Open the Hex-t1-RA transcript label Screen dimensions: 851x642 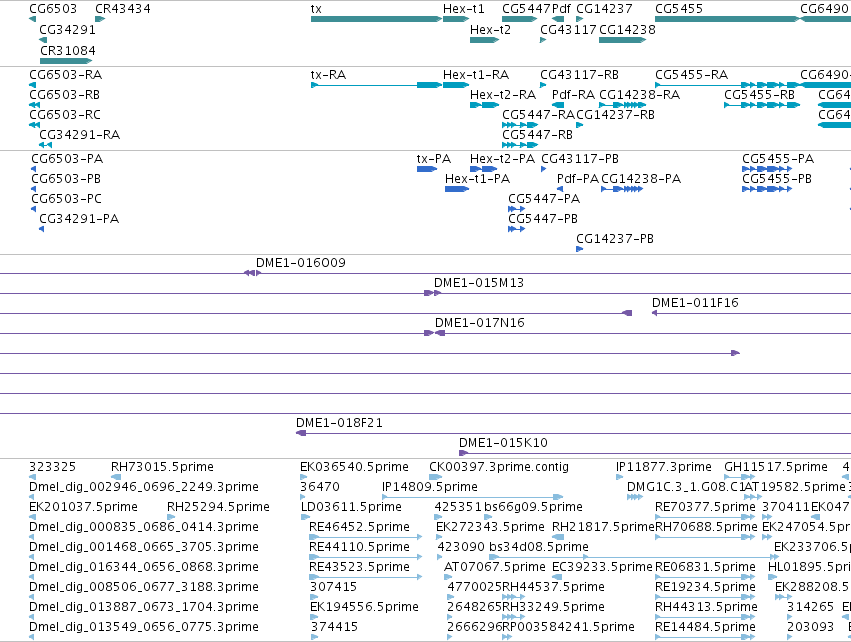pos(476,75)
